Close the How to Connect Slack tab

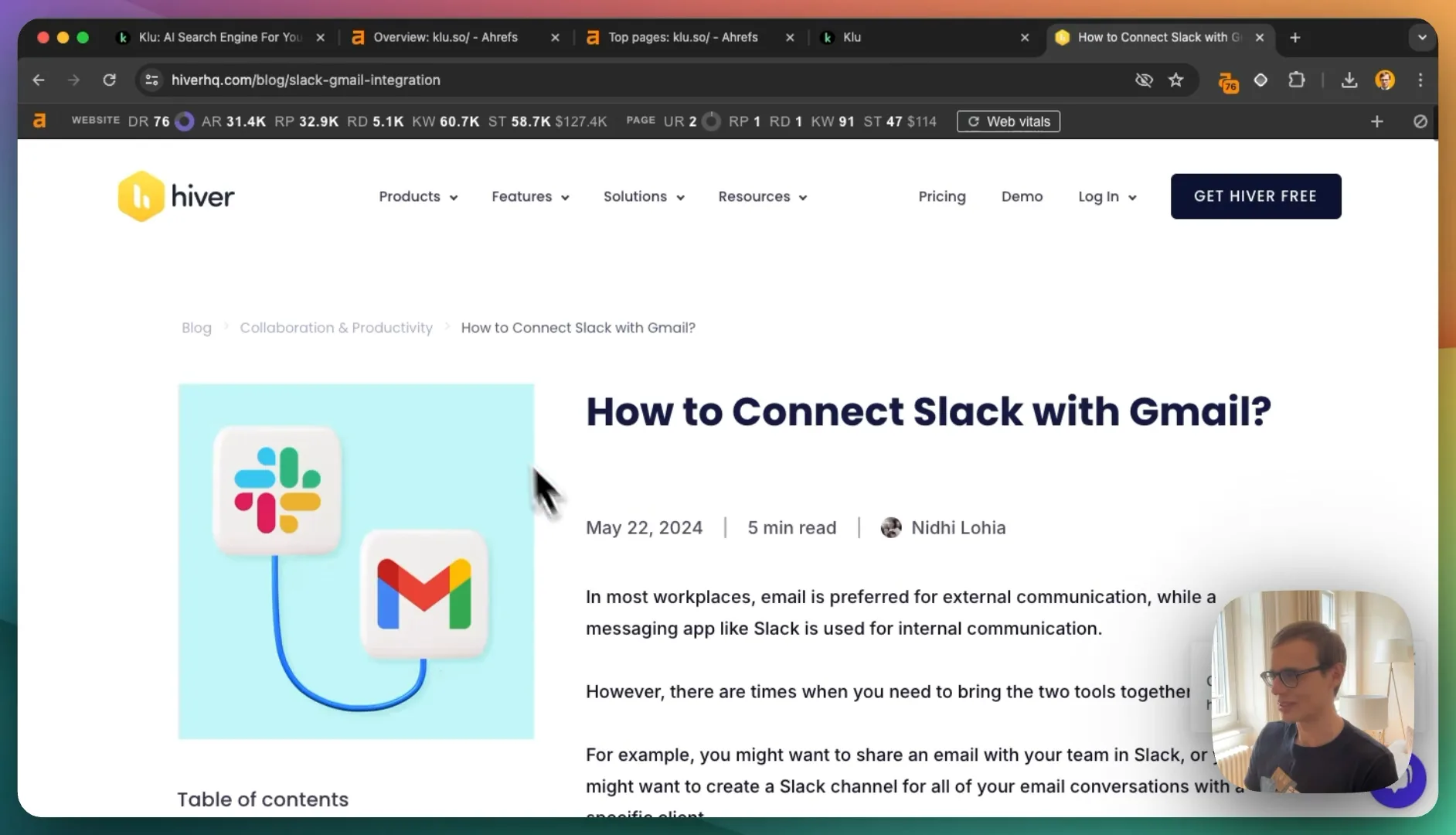(1260, 37)
